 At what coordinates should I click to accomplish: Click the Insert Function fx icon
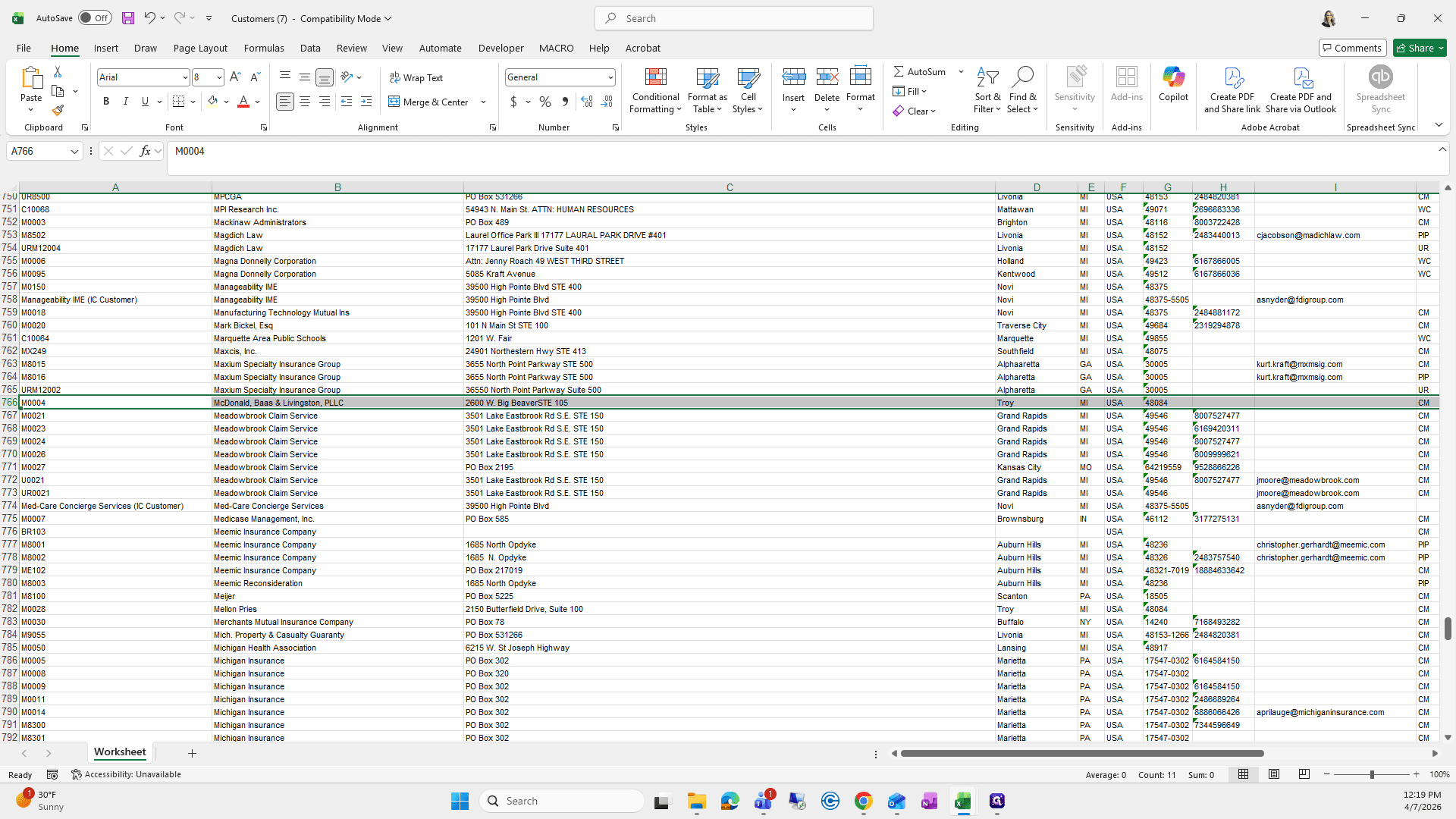tap(145, 151)
